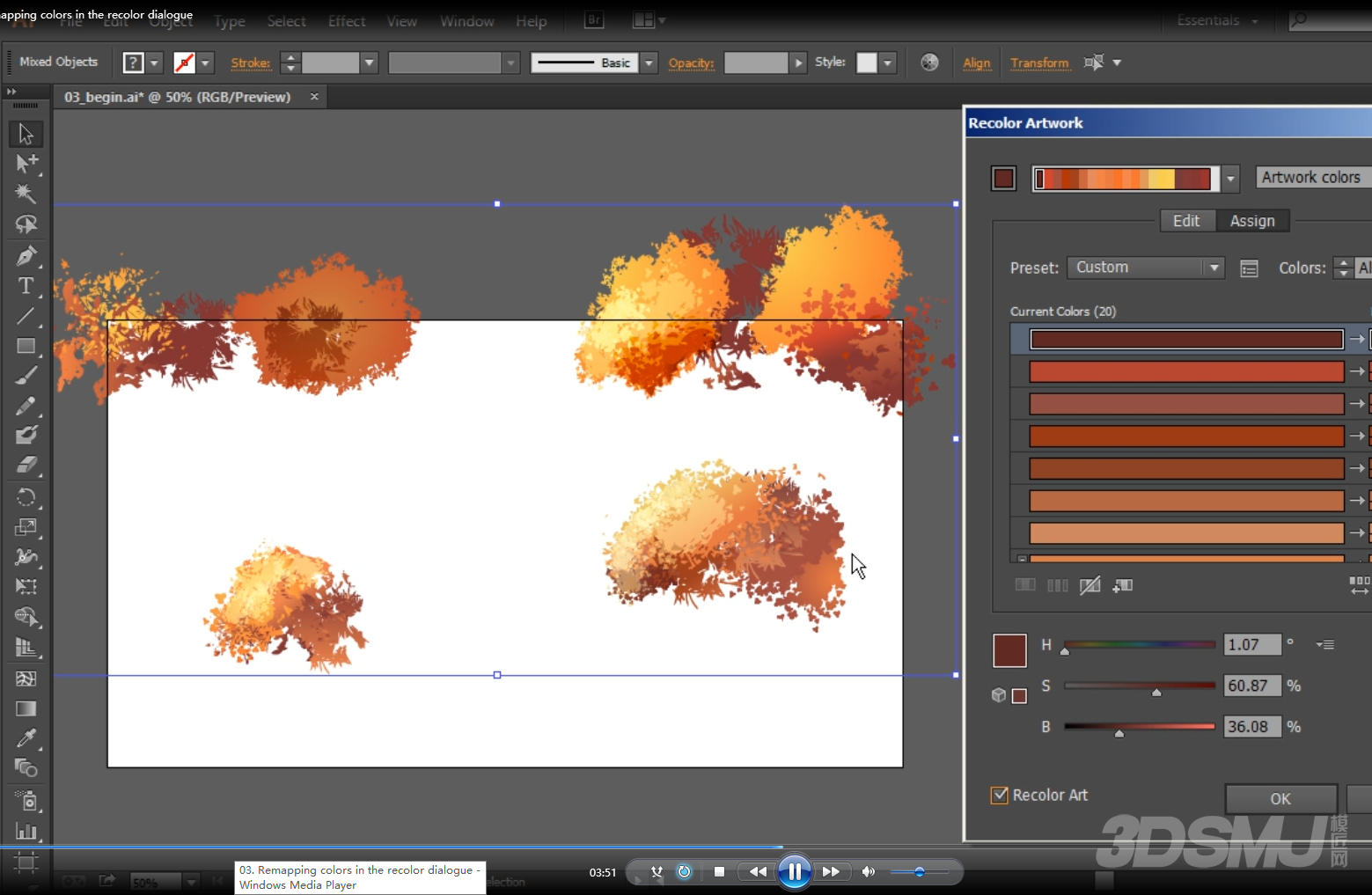Open the Essentials workspace switcher
Screen dimensions: 1372x895
[x=1217, y=20]
